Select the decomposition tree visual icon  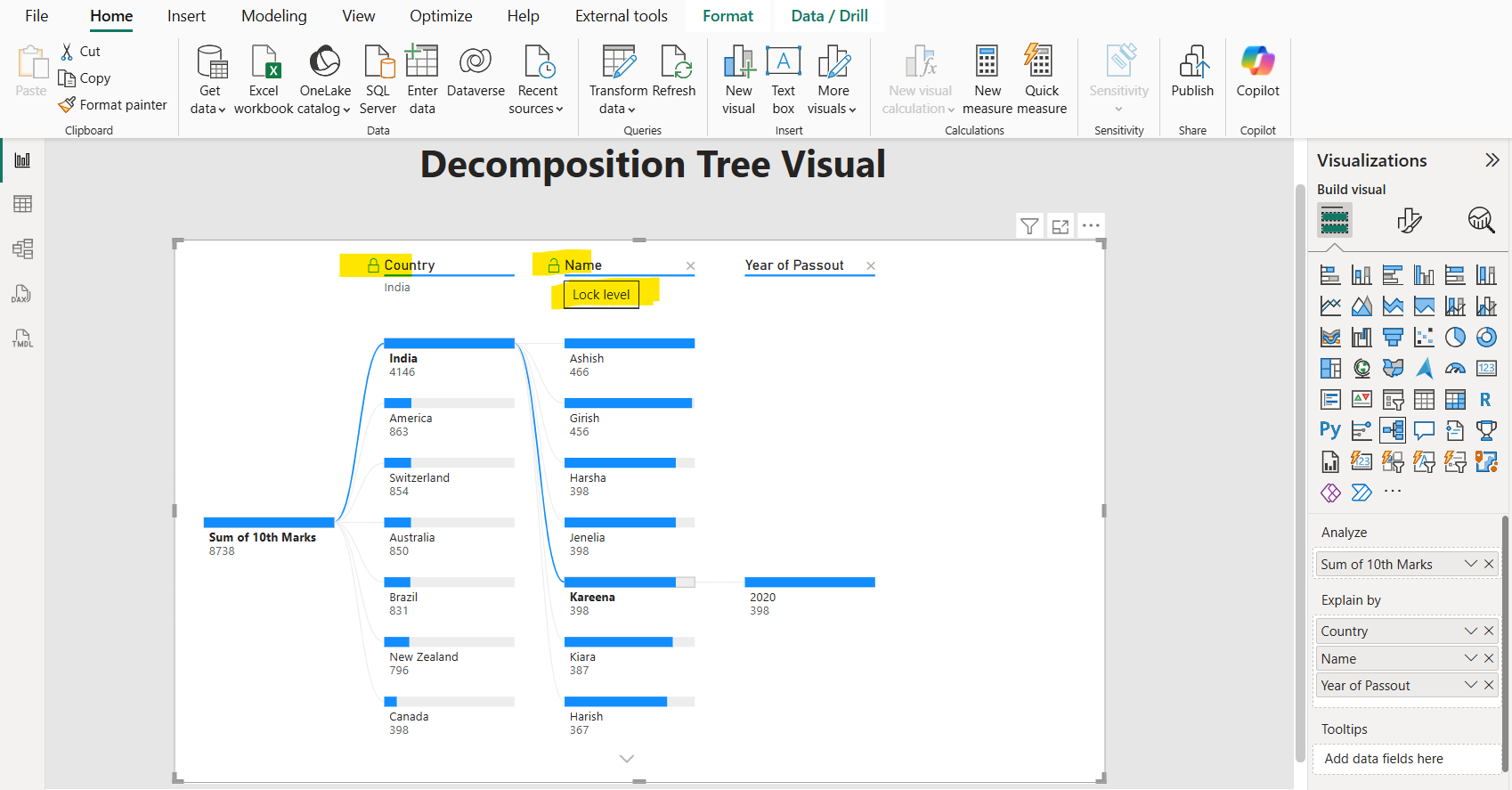[x=1393, y=430]
